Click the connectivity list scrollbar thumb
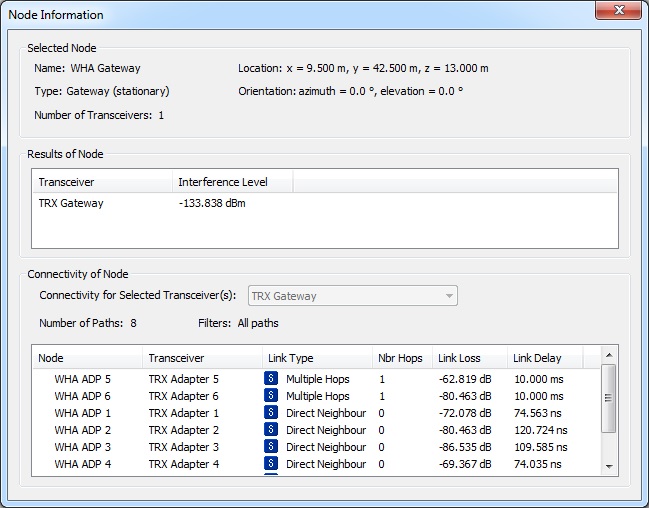649x508 pixels. tap(609, 396)
